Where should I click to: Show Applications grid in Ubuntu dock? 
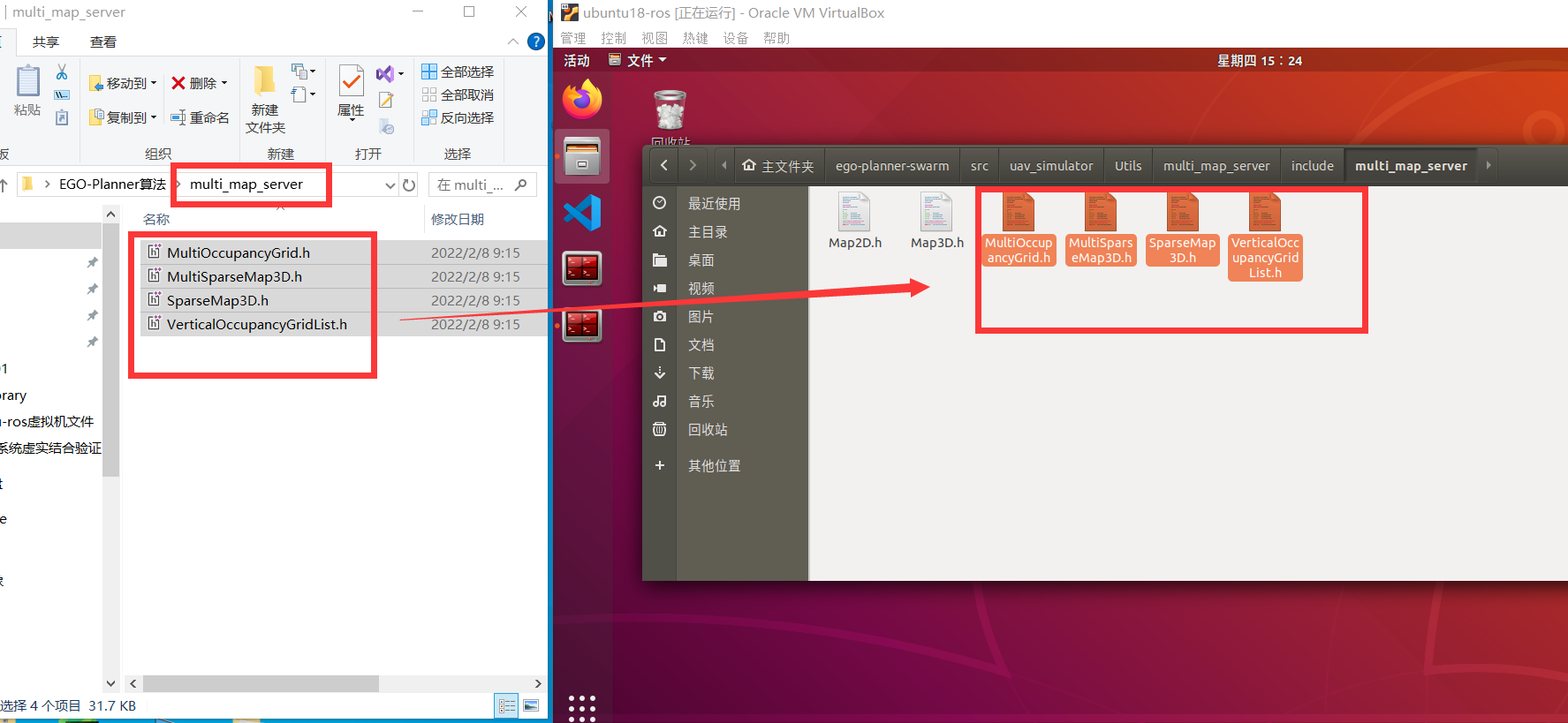[582, 708]
